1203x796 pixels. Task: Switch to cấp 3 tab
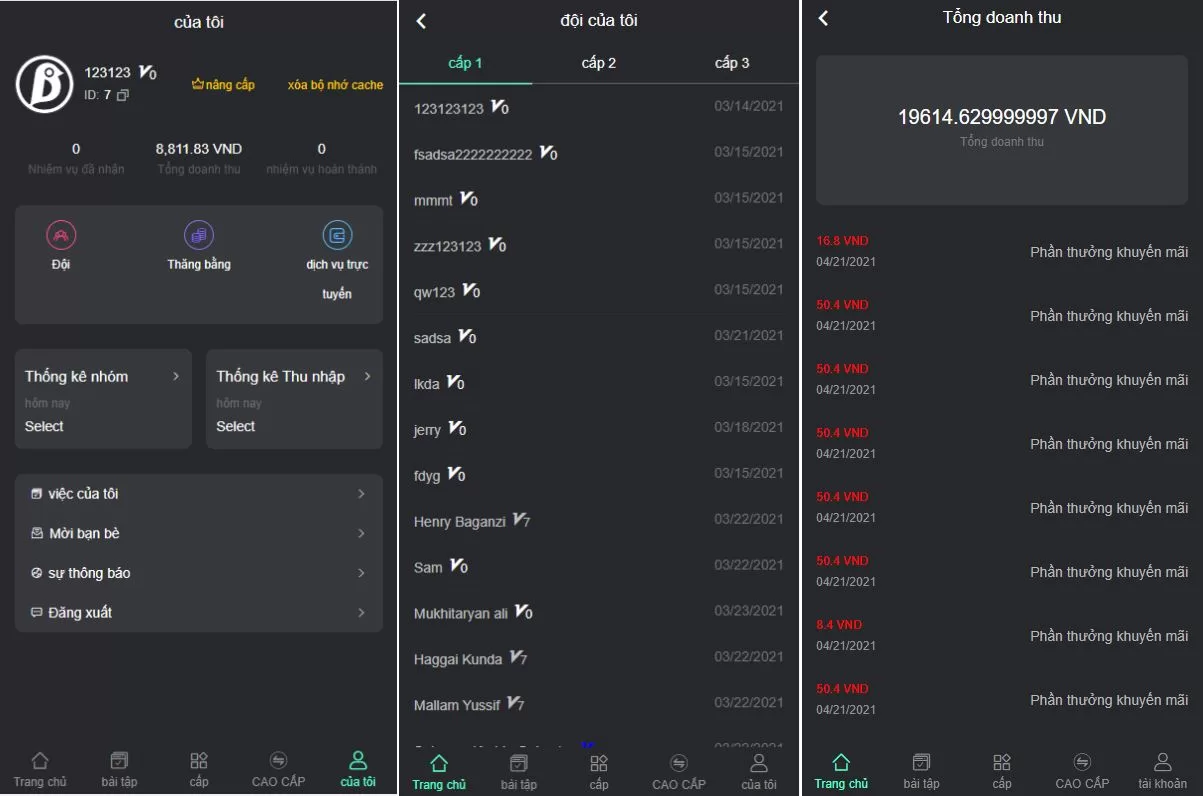coord(732,63)
